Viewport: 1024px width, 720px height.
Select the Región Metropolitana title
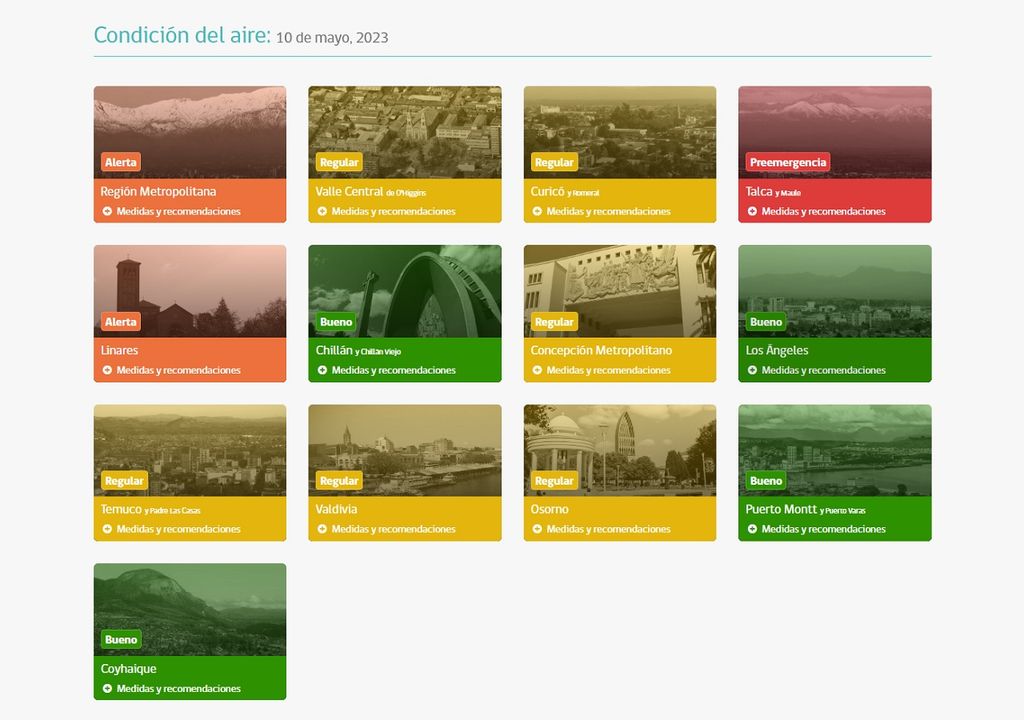(x=158, y=191)
